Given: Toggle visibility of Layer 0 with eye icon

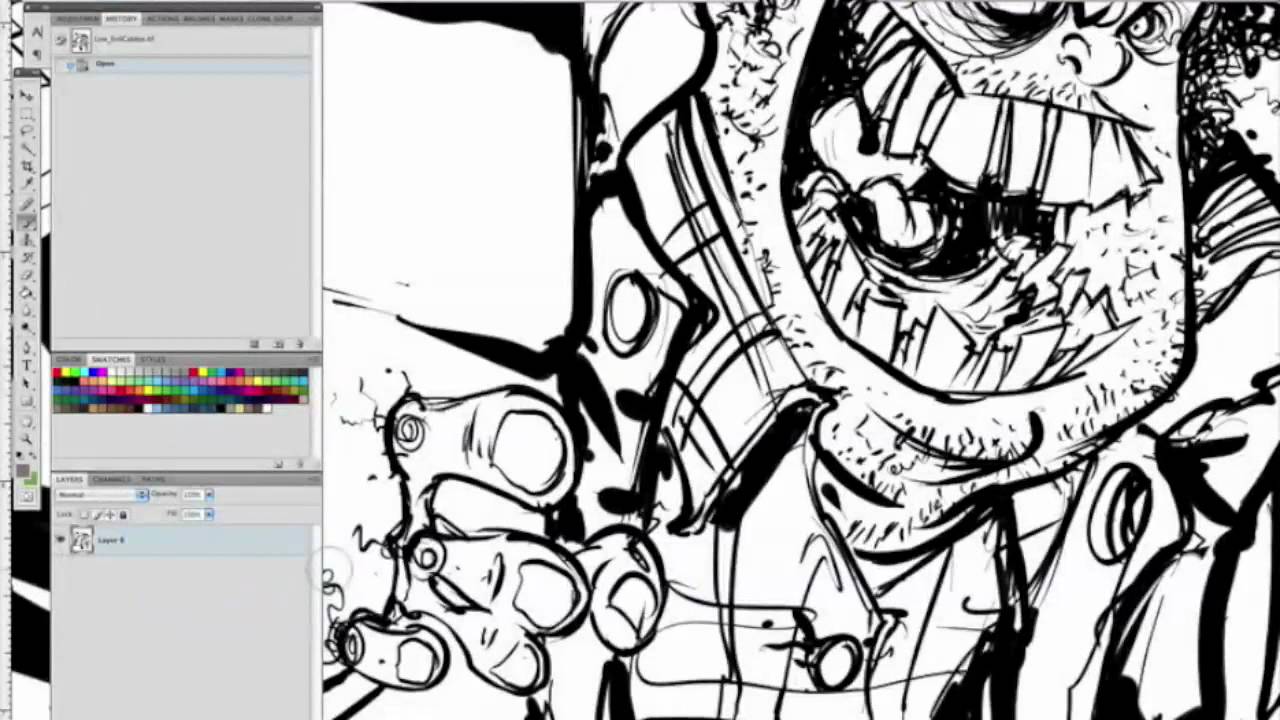Looking at the screenshot, I should pos(61,539).
